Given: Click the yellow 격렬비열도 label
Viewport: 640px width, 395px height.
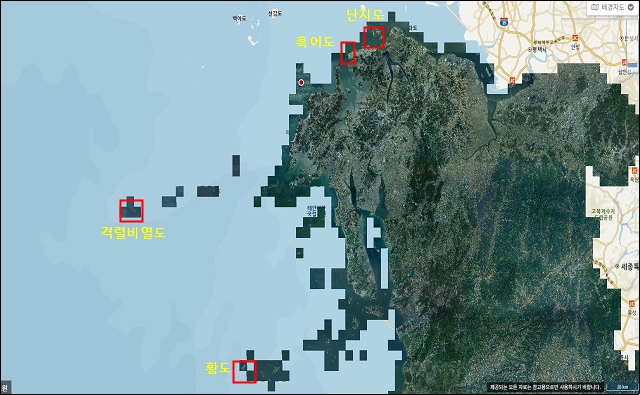Looking at the screenshot, I should click(133, 233).
